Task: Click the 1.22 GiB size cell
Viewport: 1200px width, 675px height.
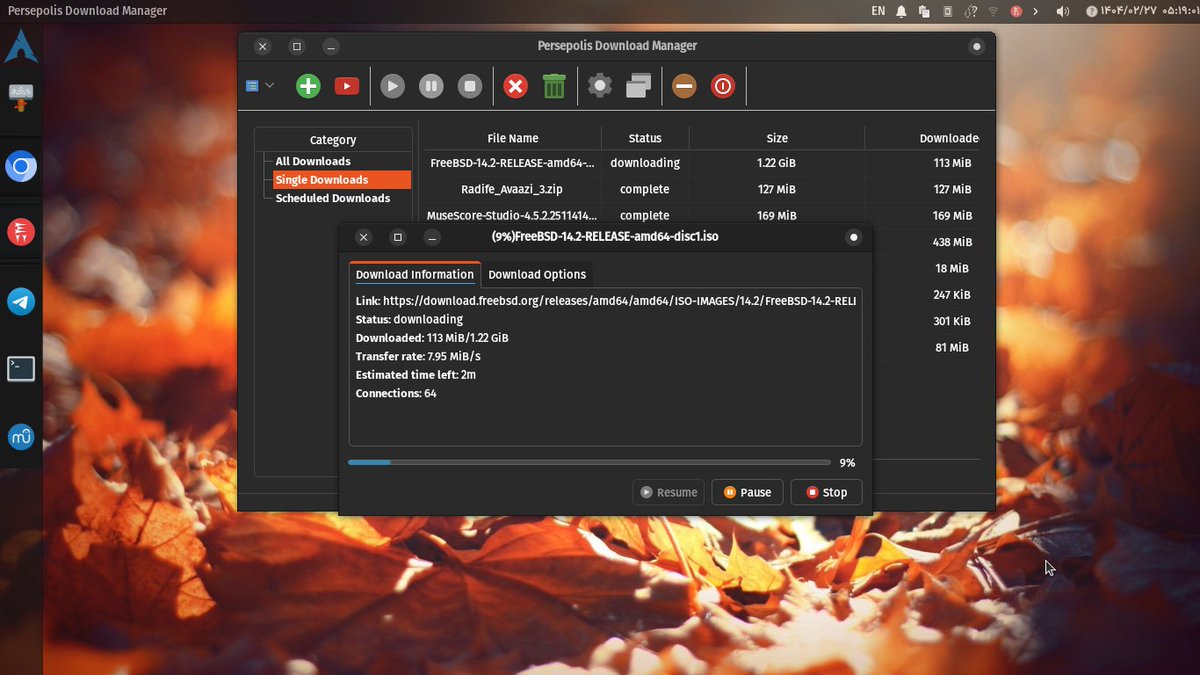Action: pyautogui.click(x=777, y=163)
